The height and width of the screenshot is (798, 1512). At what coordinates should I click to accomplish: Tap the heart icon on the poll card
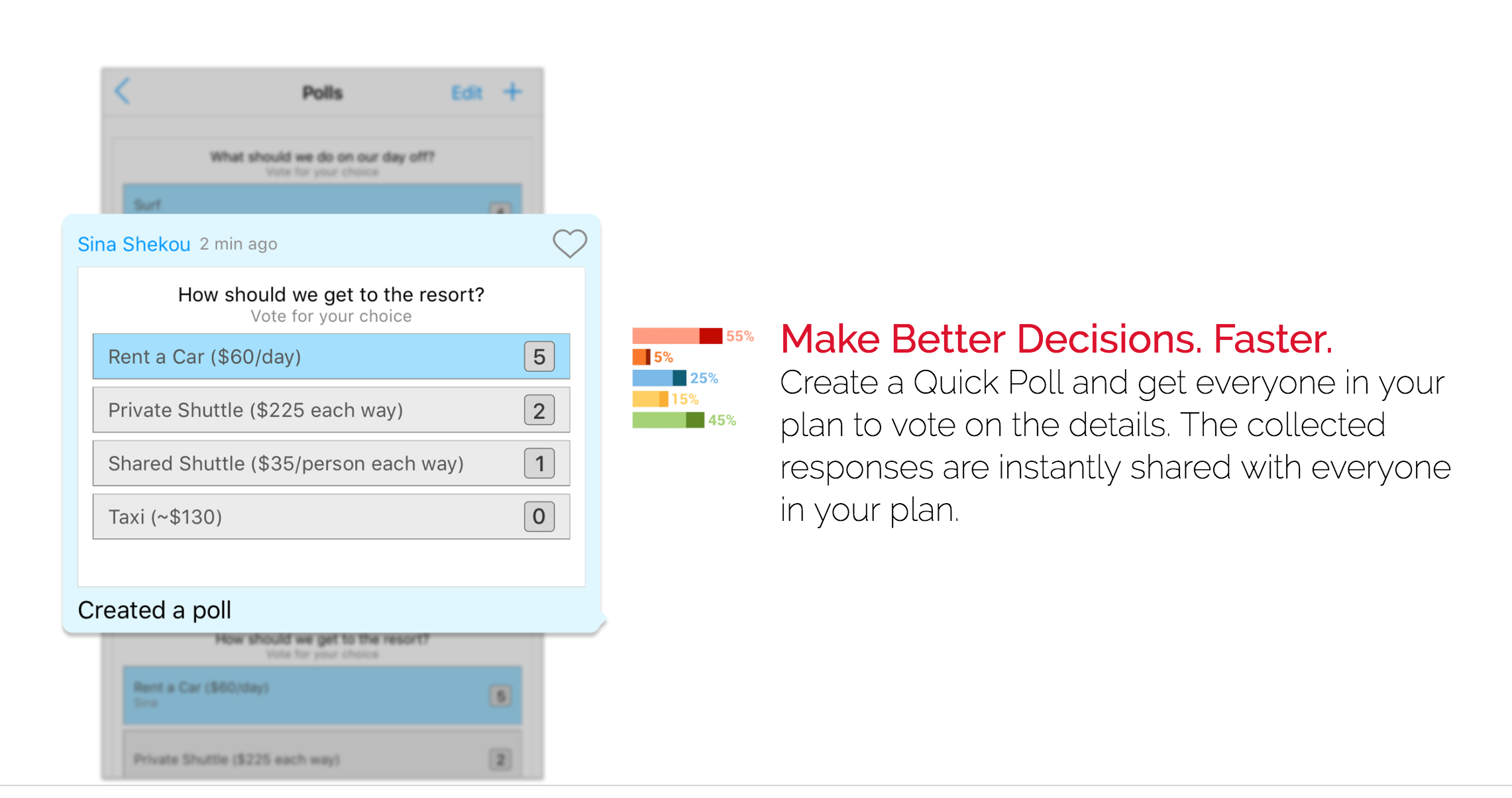pos(570,243)
